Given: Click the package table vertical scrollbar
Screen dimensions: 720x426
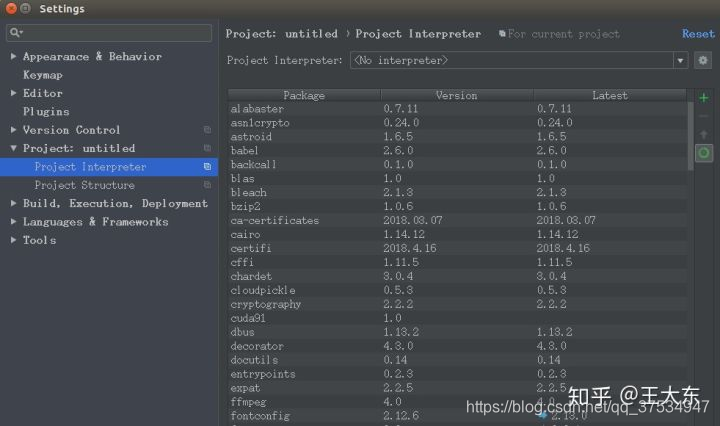Looking at the screenshot, I should click(x=691, y=136).
